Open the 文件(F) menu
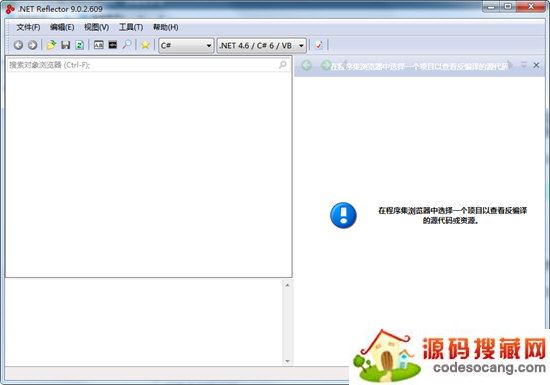Screen dimensions: 550x385 (x=28, y=27)
